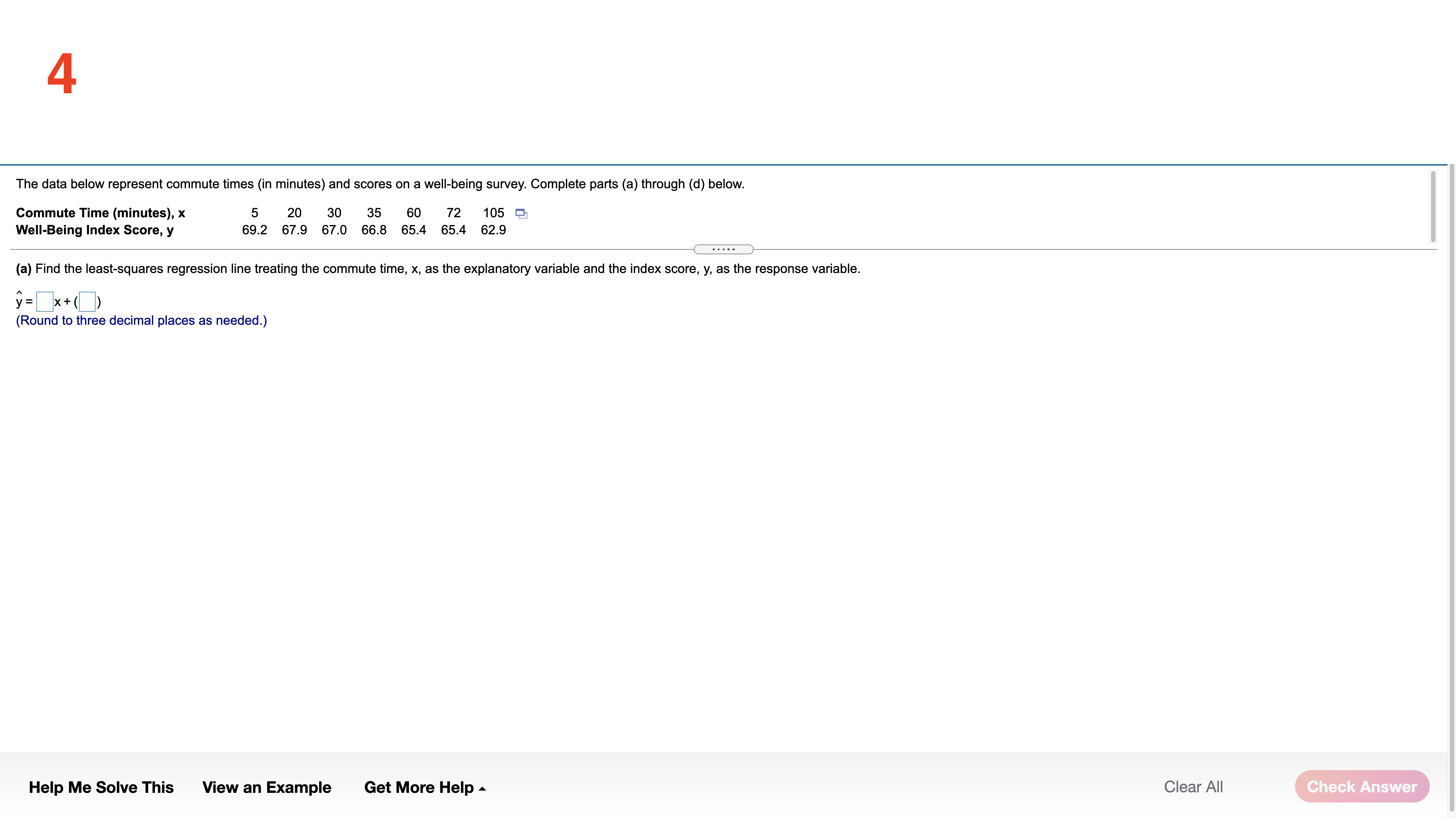Click the slope input box before x

45,301
